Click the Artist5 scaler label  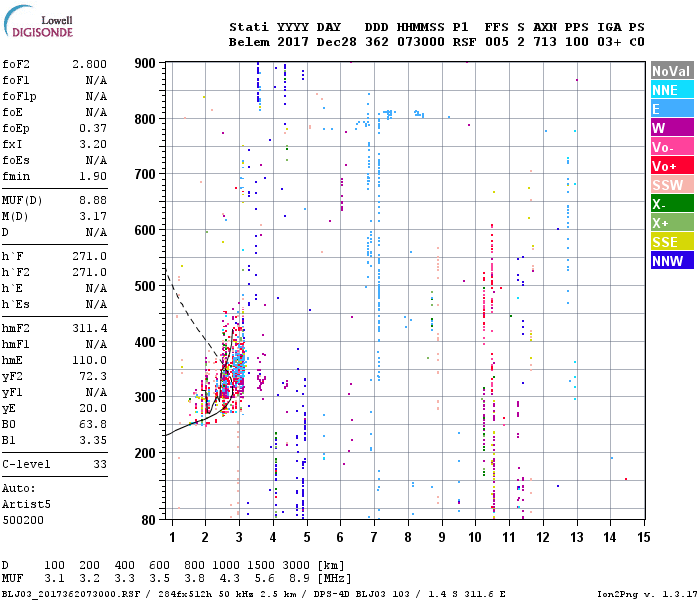point(26,504)
